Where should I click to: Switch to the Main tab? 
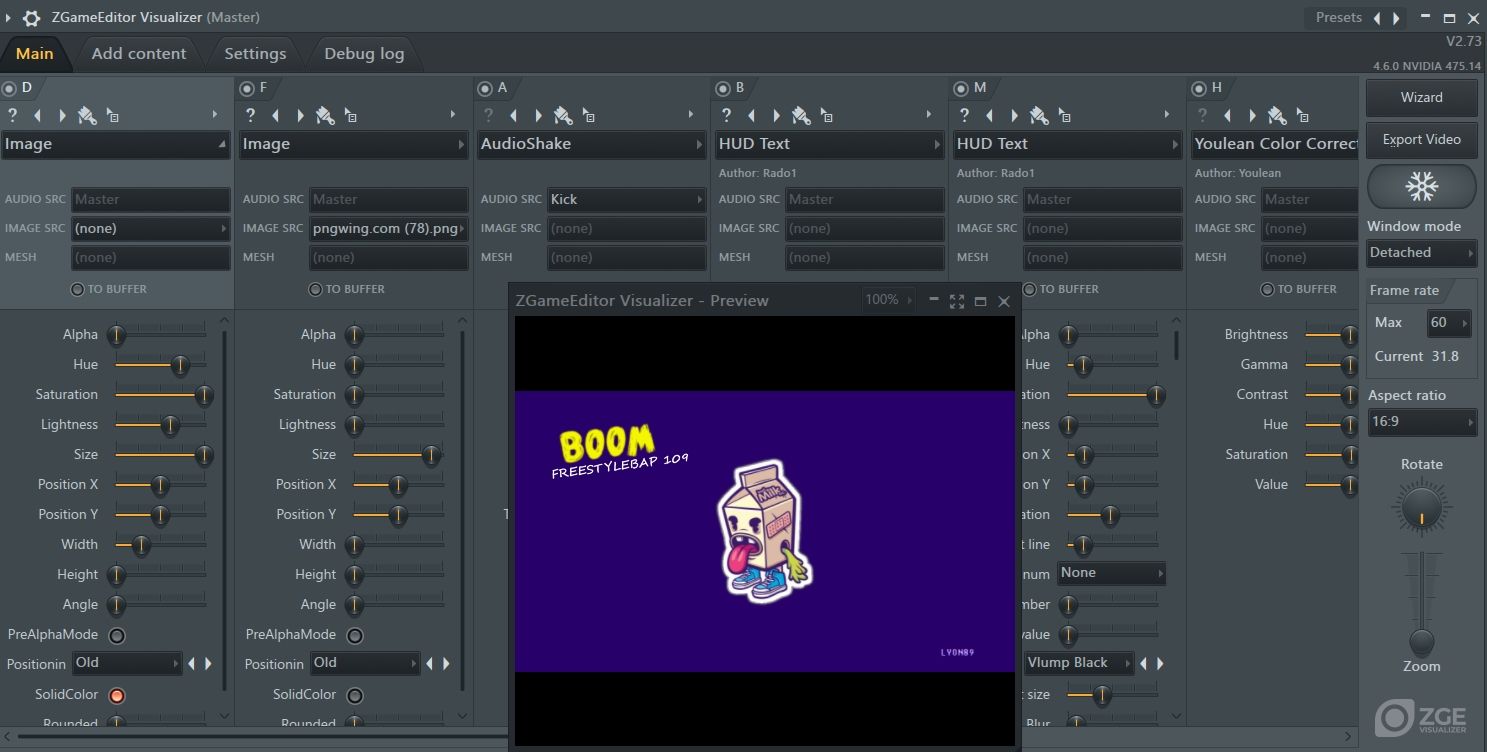point(35,54)
